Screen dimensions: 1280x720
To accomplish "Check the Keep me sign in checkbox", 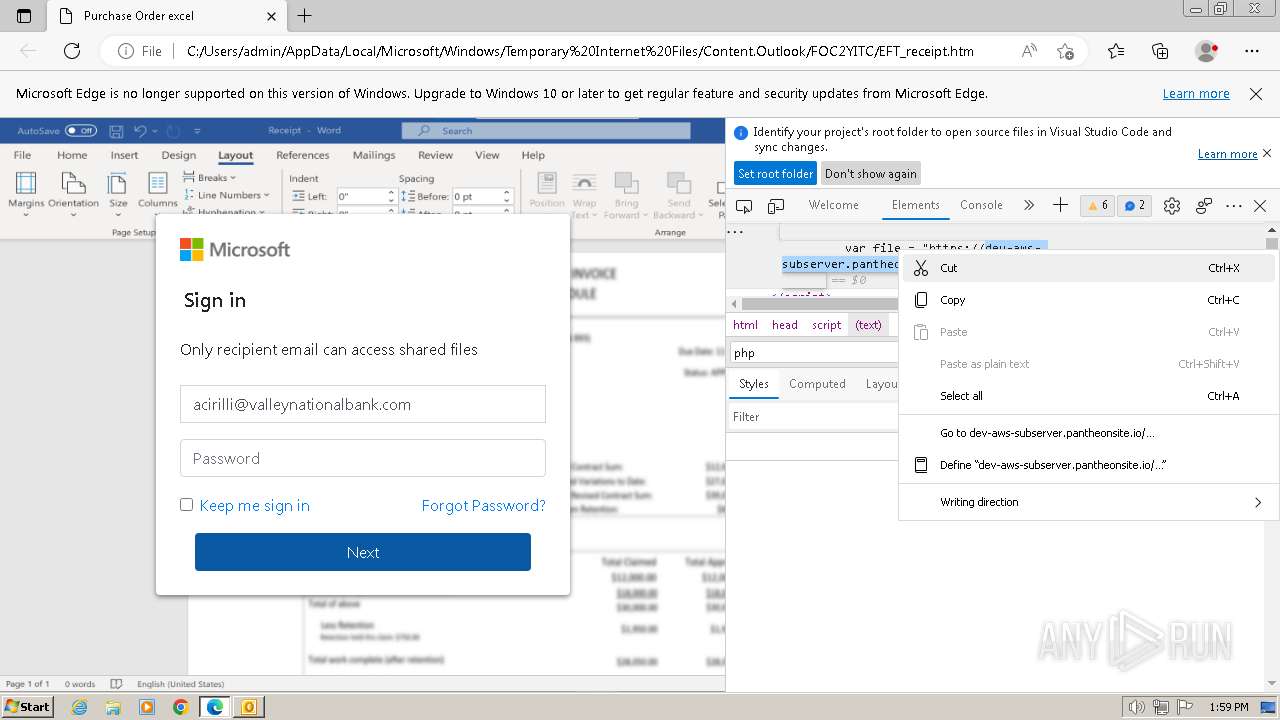I will 186,504.
